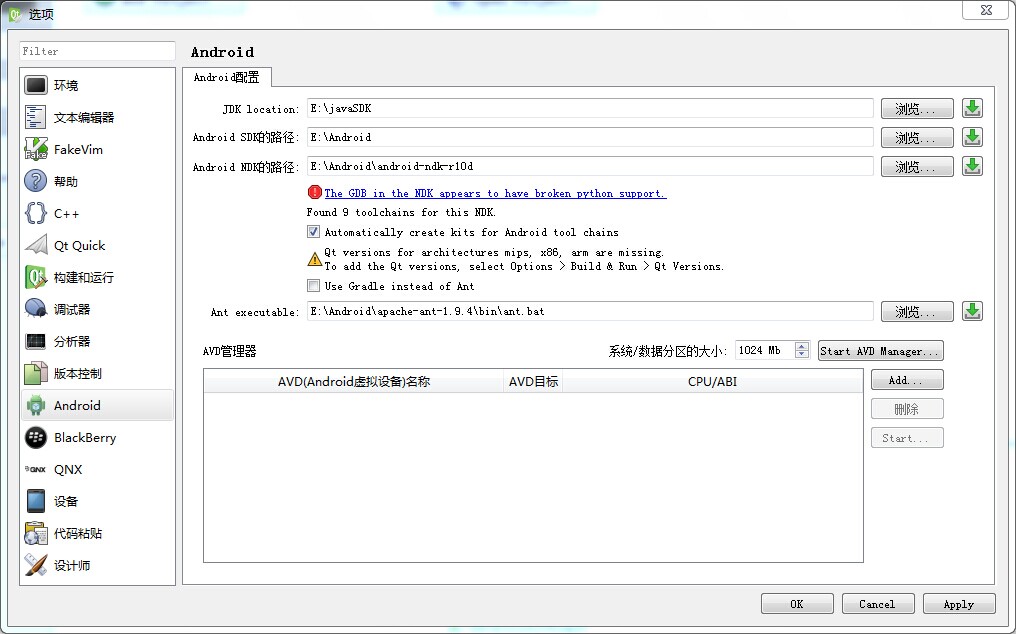This screenshot has height=634, width=1016.
Task: Click the 1024 Mb partition size field
Action: [x=765, y=351]
